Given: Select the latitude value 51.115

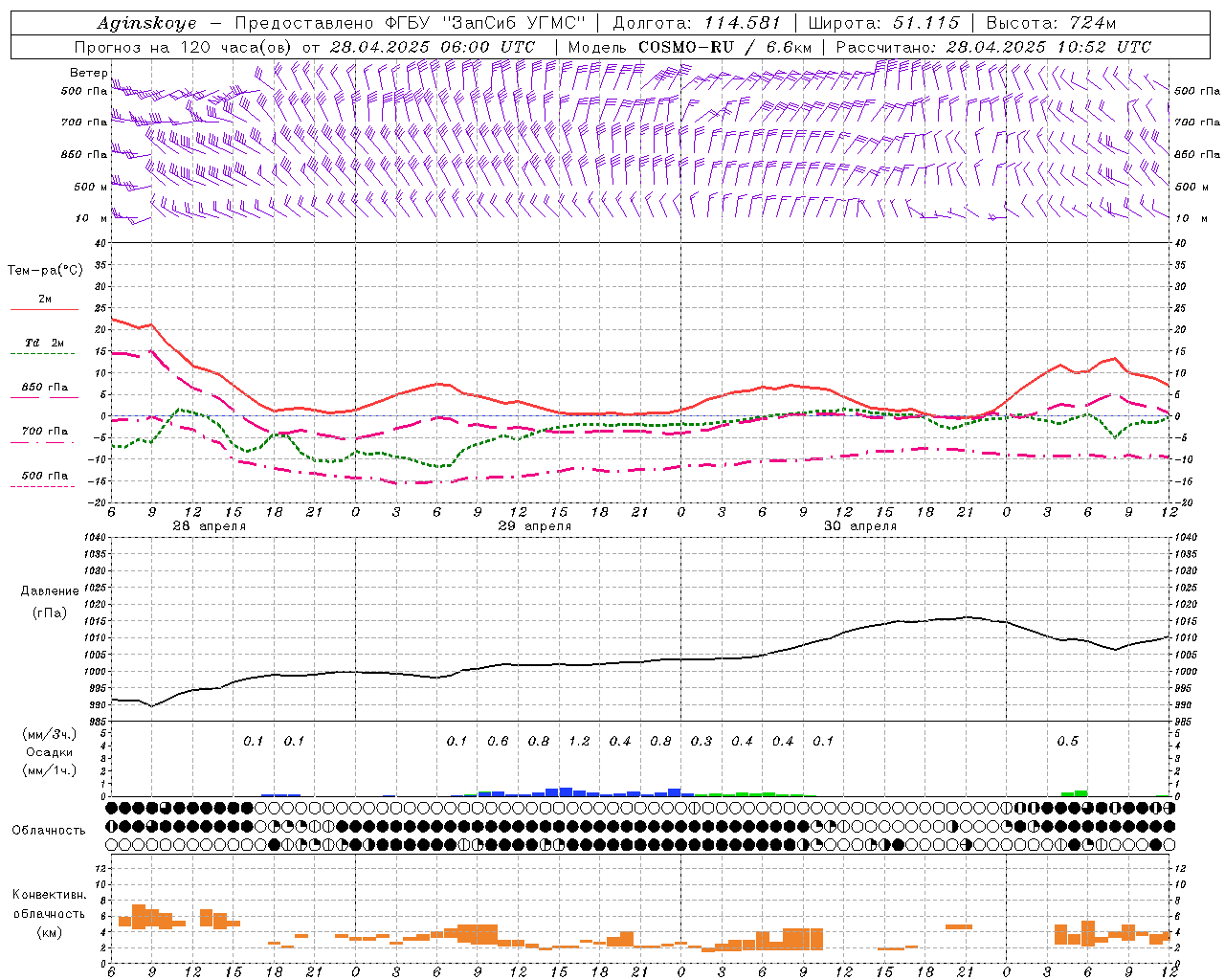Looking at the screenshot, I should pos(925,23).
